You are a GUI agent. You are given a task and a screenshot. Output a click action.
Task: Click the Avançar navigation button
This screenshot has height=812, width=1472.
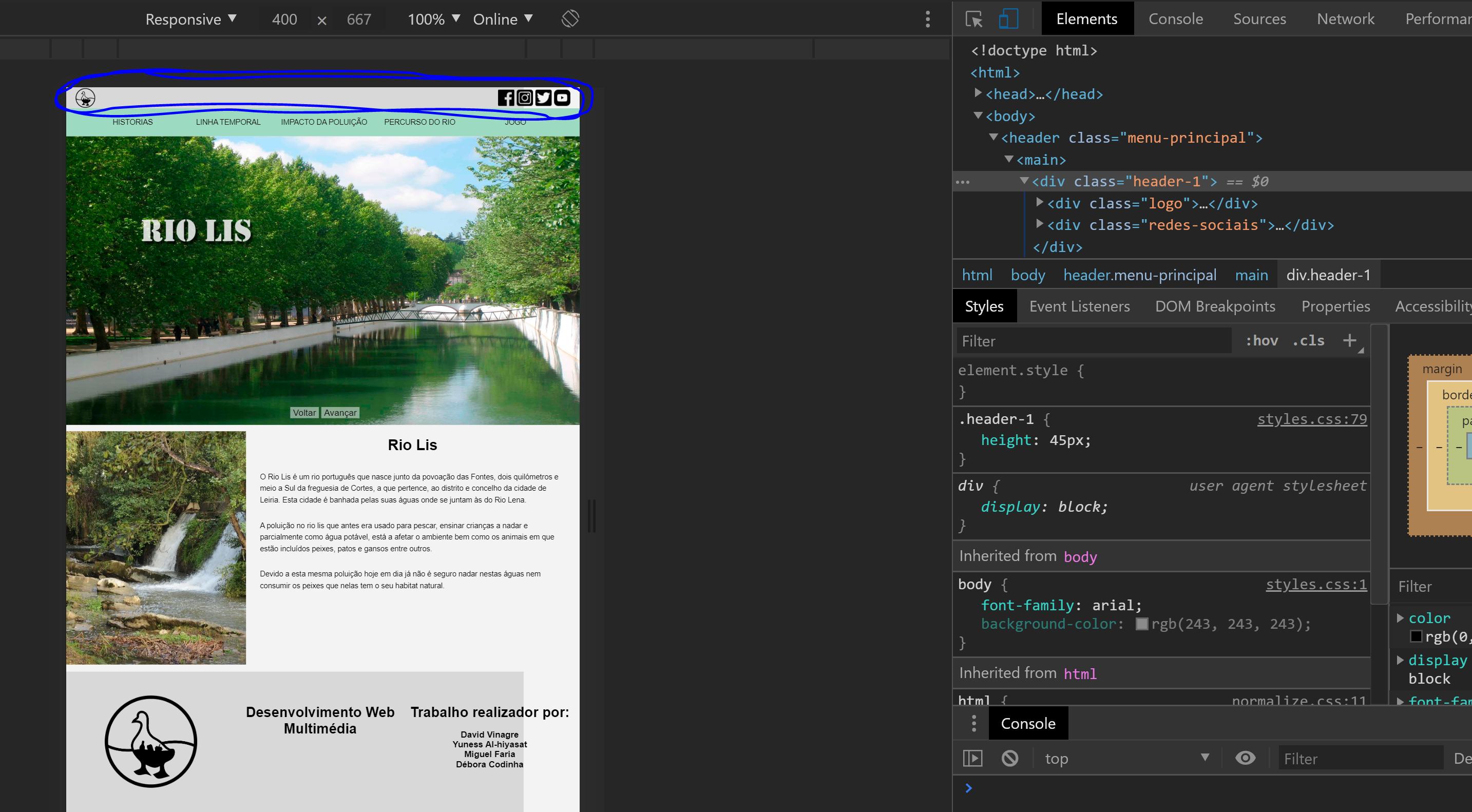point(339,411)
